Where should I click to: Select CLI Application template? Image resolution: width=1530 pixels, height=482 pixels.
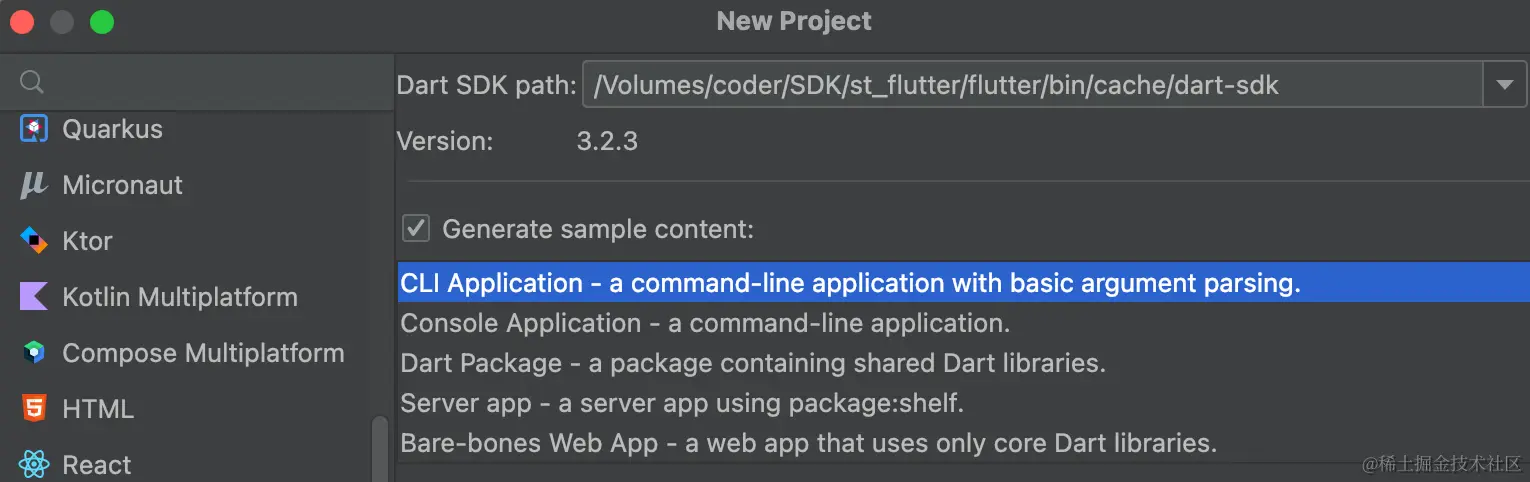(x=850, y=283)
